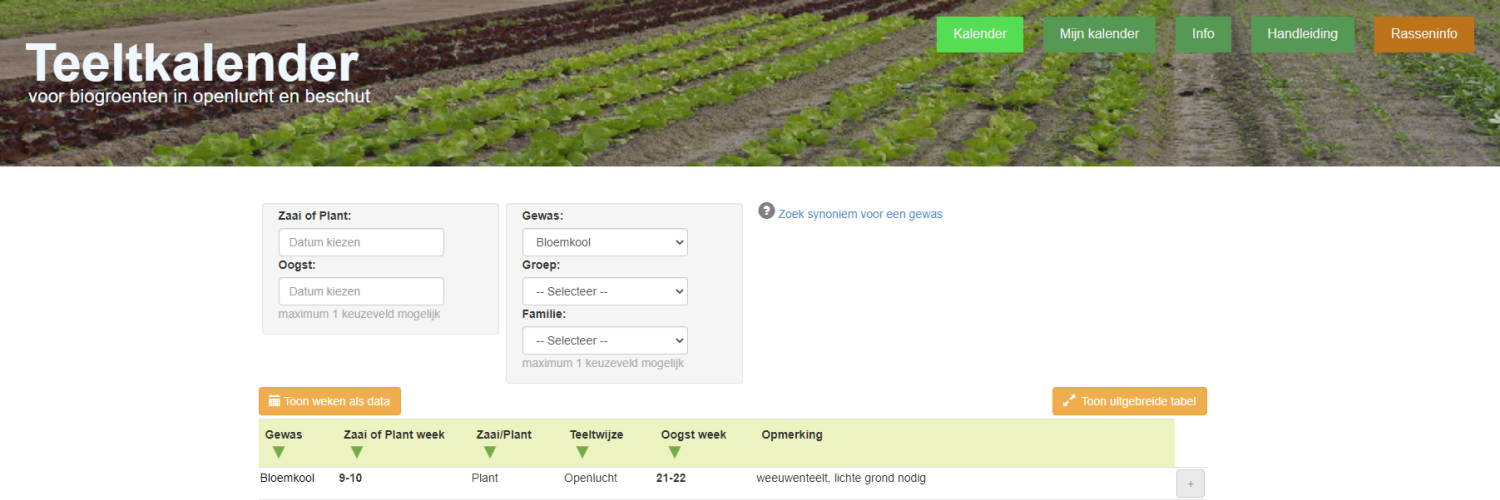The width and height of the screenshot is (1500, 500).
Task: Sort by Zaai of Plant week arrow
Action: pos(357,452)
